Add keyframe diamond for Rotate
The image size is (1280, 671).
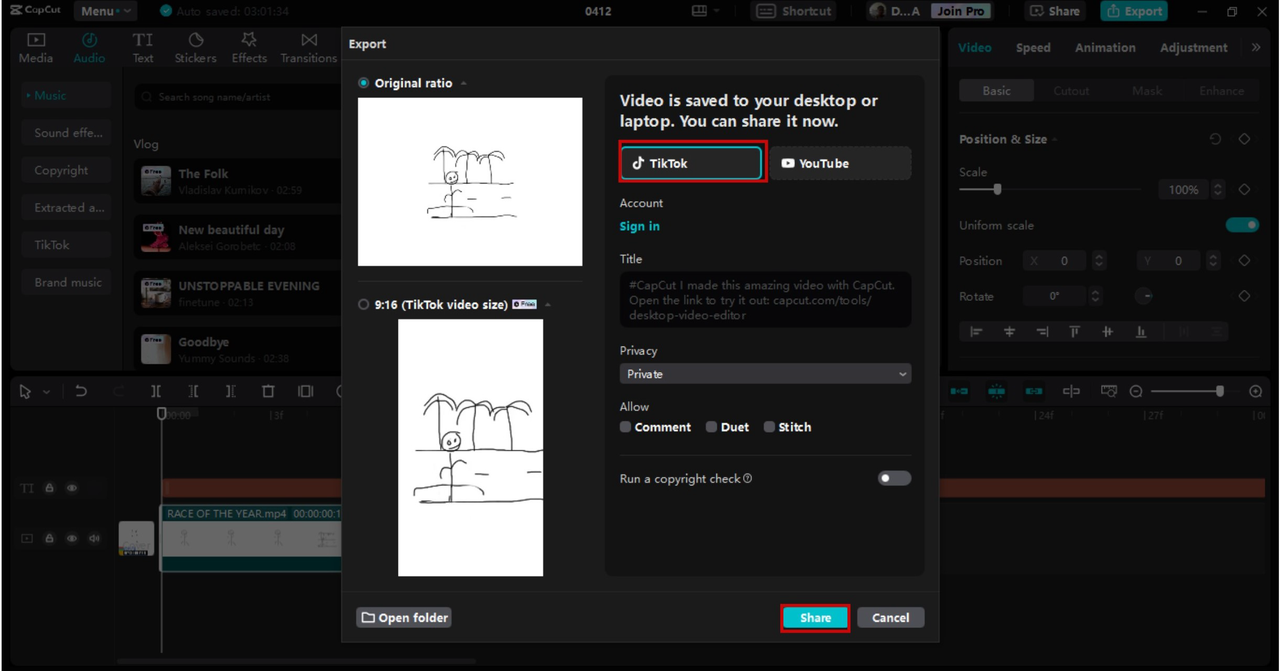pos(1244,296)
